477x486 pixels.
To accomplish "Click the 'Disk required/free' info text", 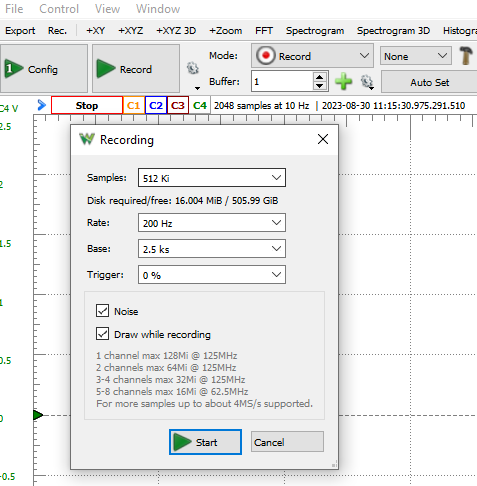I will [182, 200].
